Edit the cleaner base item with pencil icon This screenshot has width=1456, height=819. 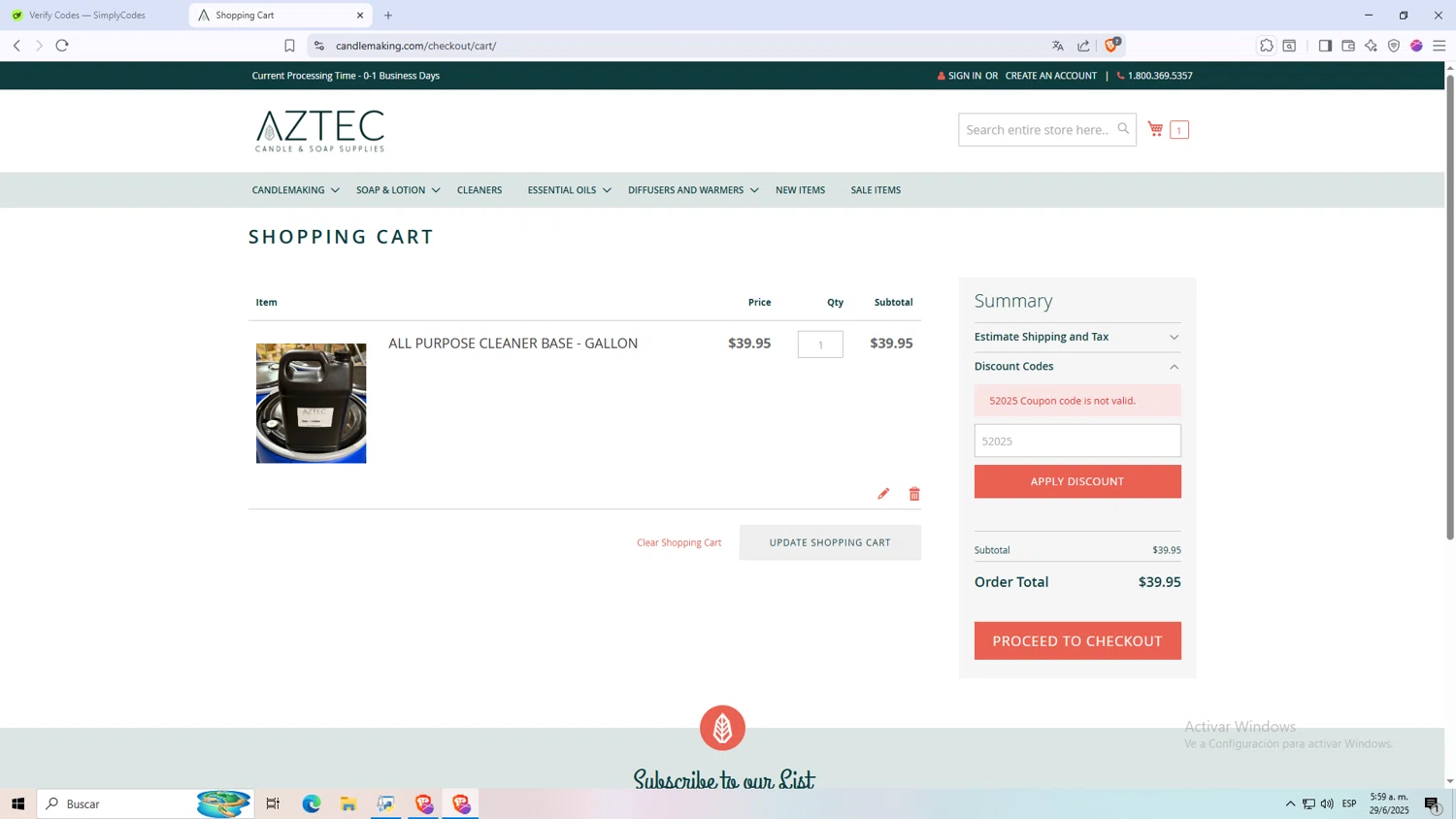click(883, 494)
